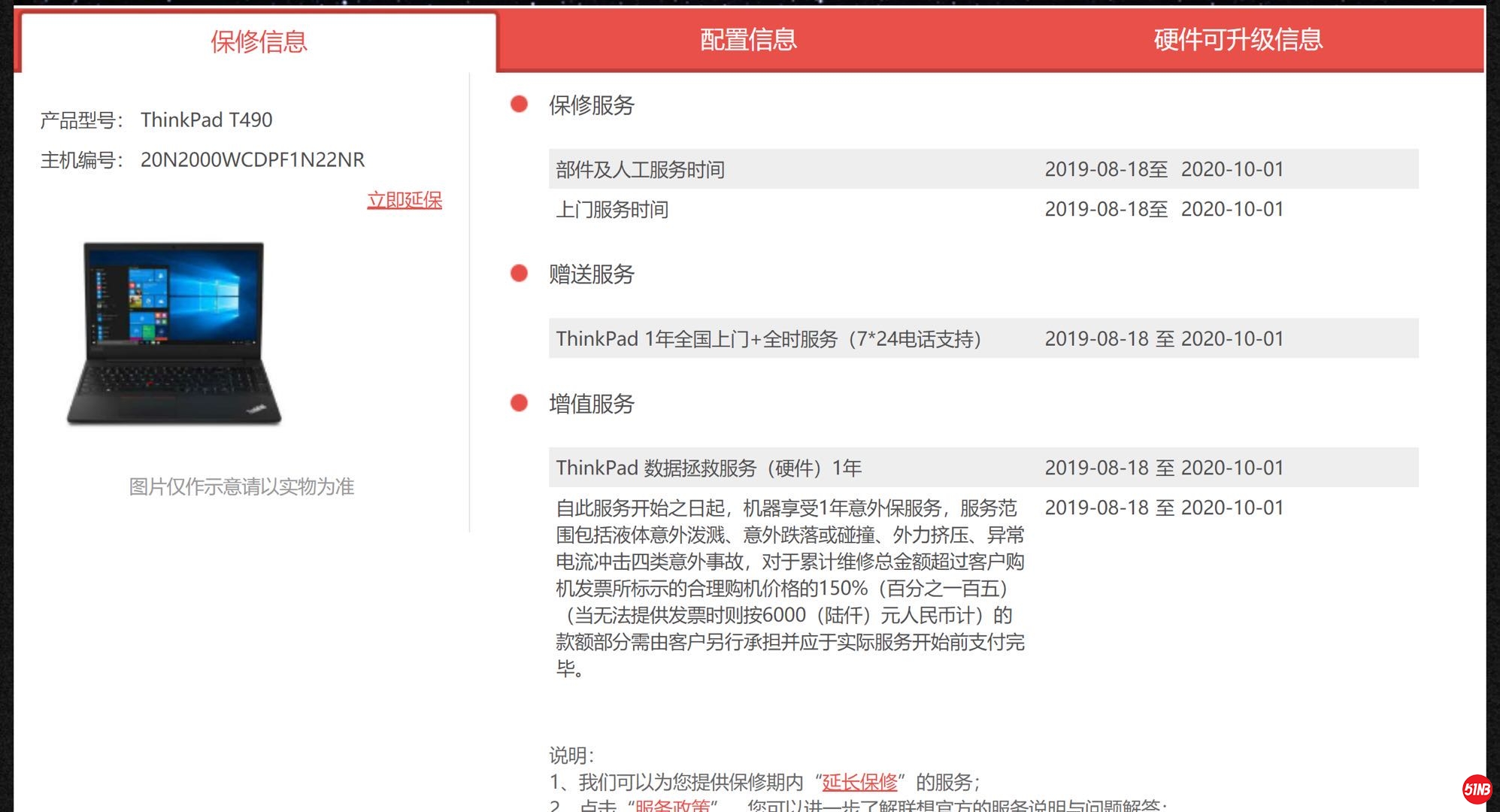The image size is (1500, 812).
Task: Switch to the 配置信息 tab
Action: click(x=748, y=39)
